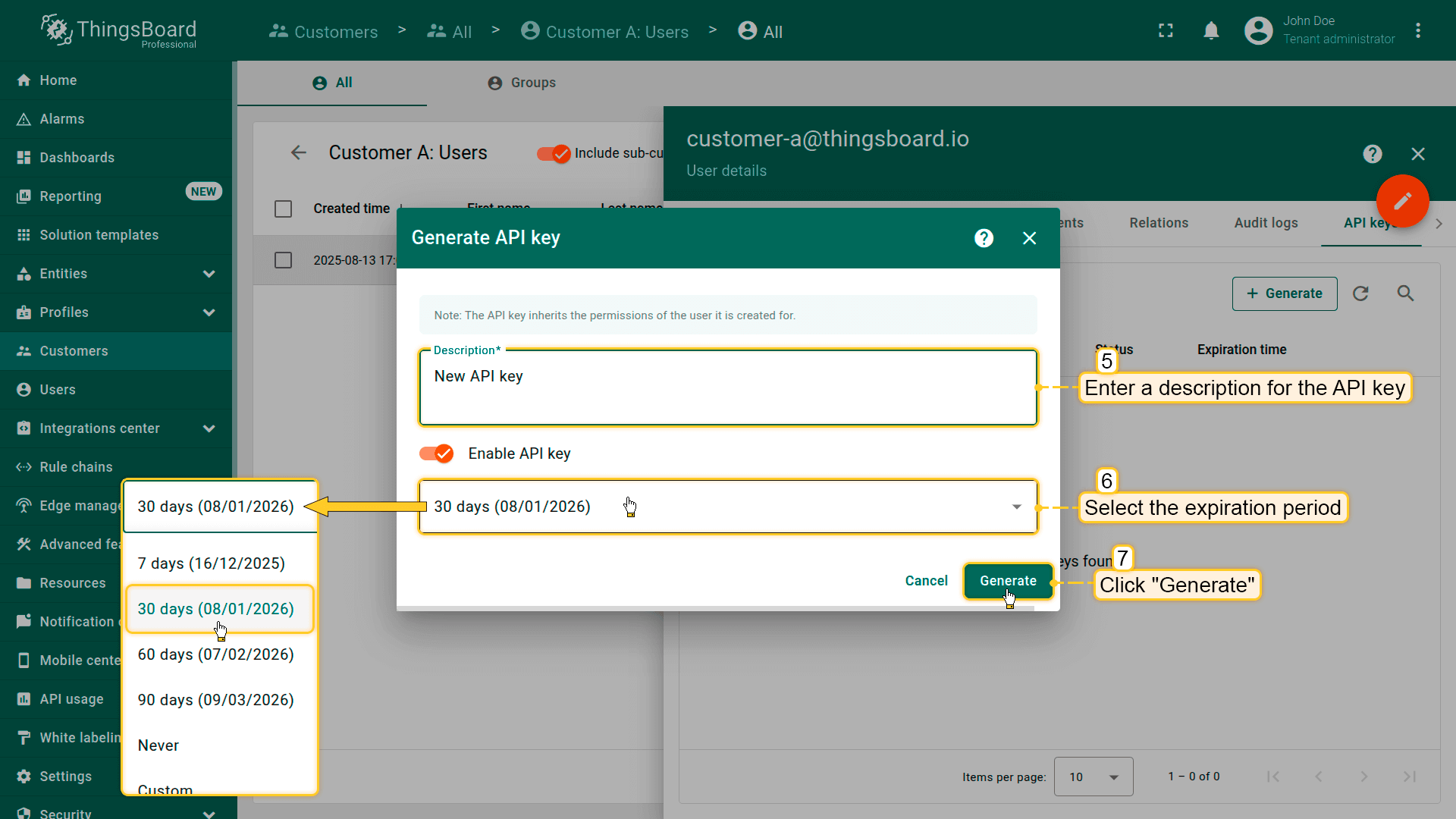Screen dimensions: 1456x819
Task: Go back using the left arrow icon
Action: coord(298,152)
